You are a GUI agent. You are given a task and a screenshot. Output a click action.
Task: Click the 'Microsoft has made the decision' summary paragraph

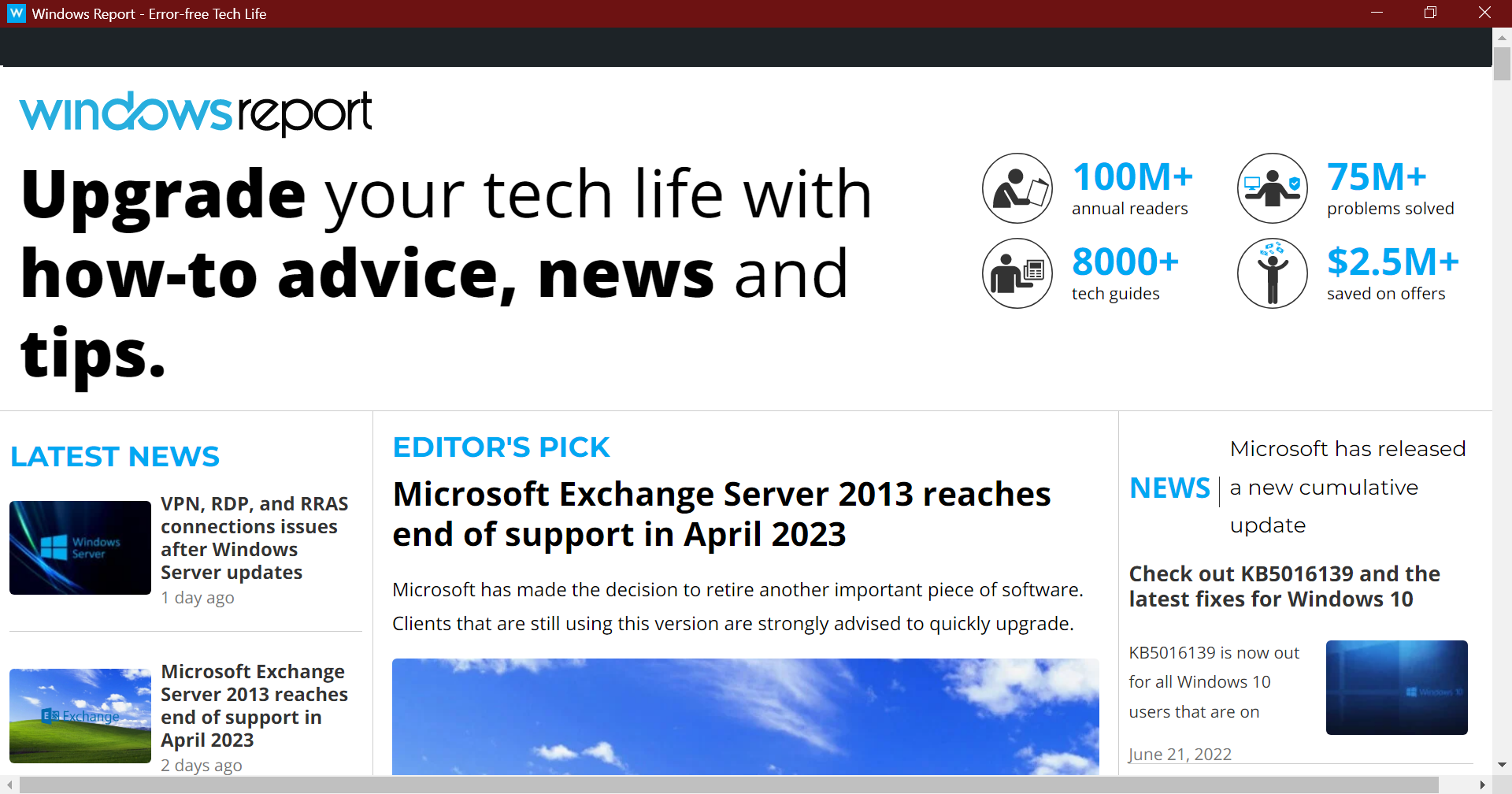click(x=738, y=607)
